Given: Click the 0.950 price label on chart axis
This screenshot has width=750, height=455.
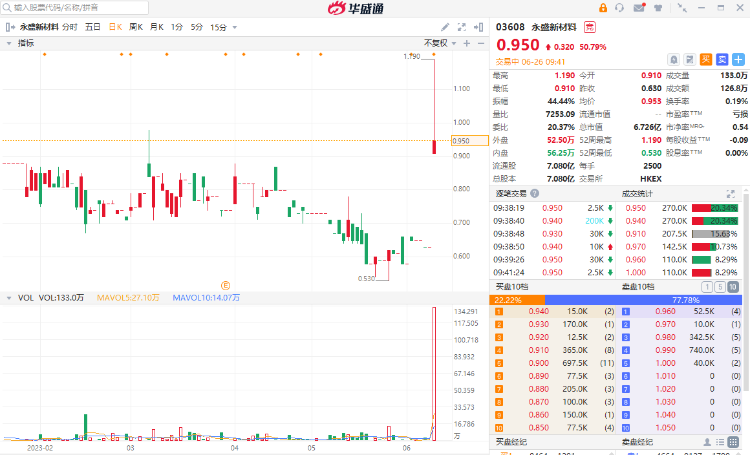Looking at the screenshot, I should [x=470, y=141].
